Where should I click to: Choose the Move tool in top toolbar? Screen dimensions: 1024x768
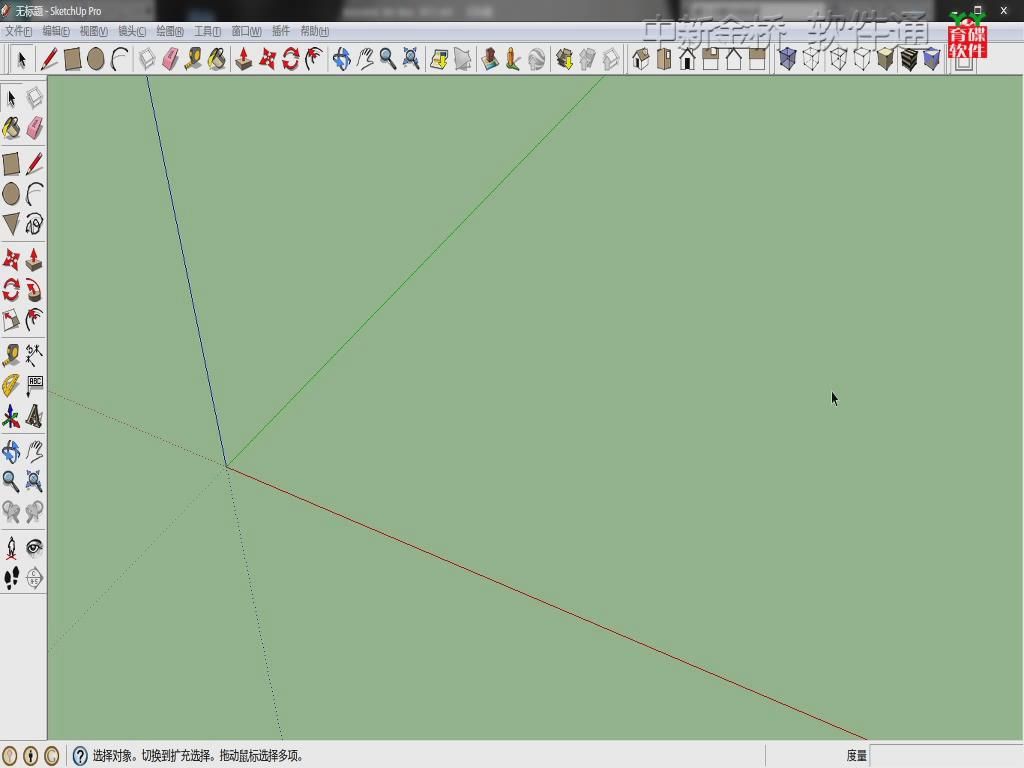(267, 59)
